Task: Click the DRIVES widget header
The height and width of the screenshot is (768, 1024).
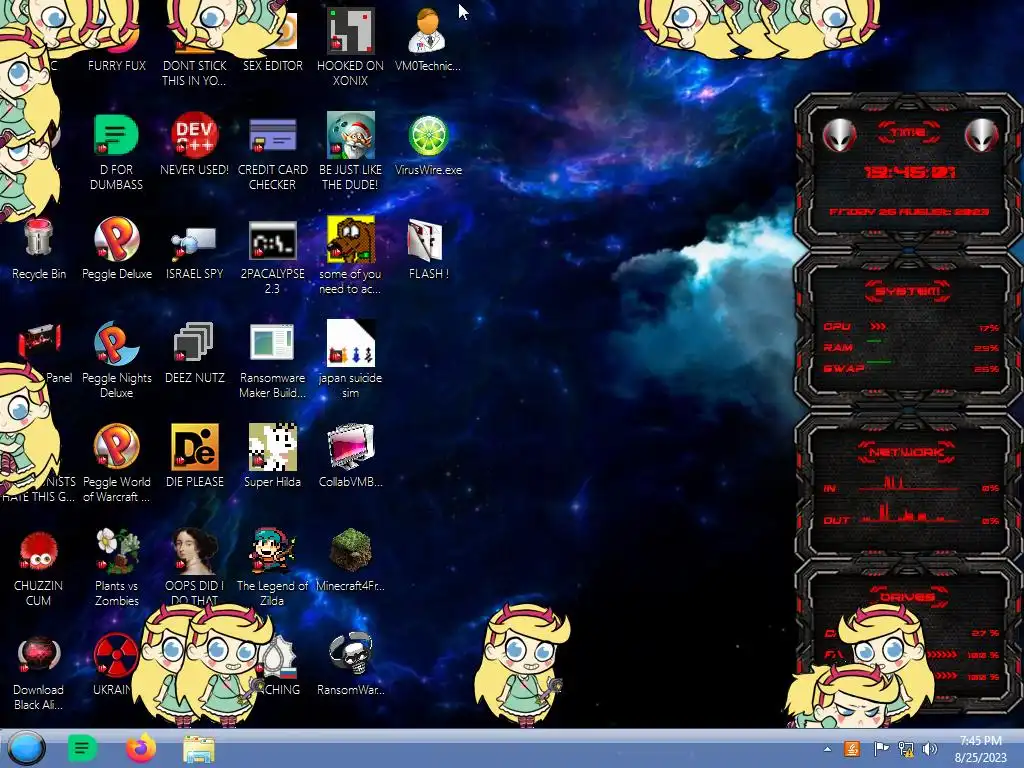Action: (906, 596)
